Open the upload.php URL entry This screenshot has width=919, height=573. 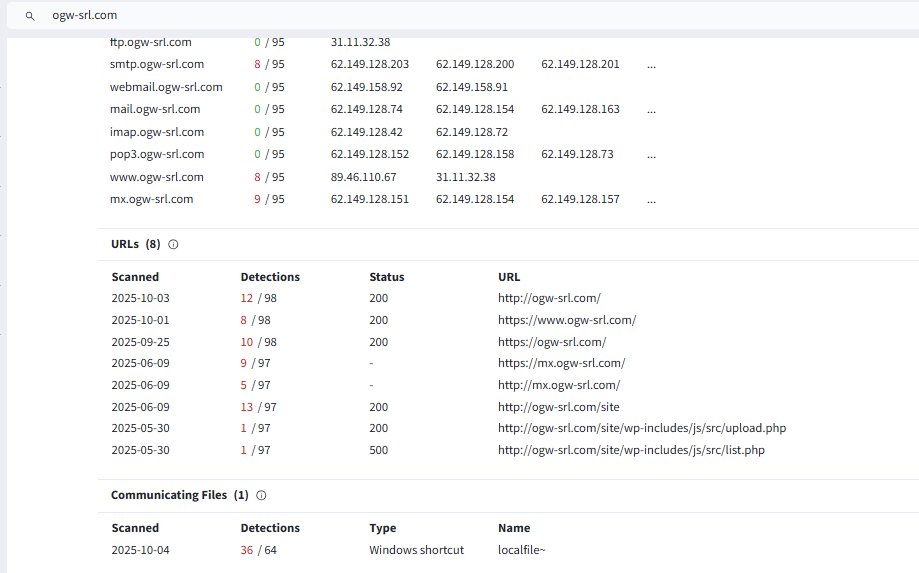coord(642,428)
